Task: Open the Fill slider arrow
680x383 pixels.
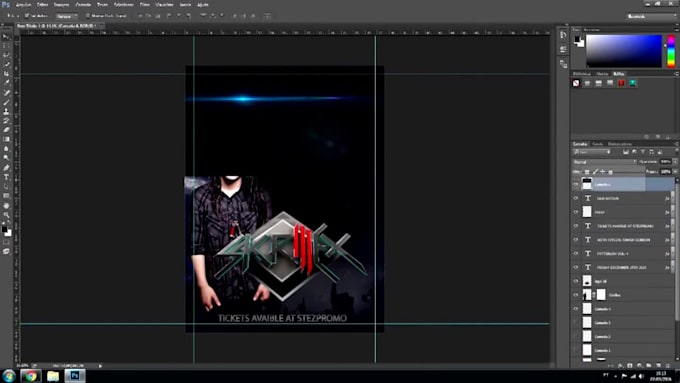Action: click(x=675, y=172)
